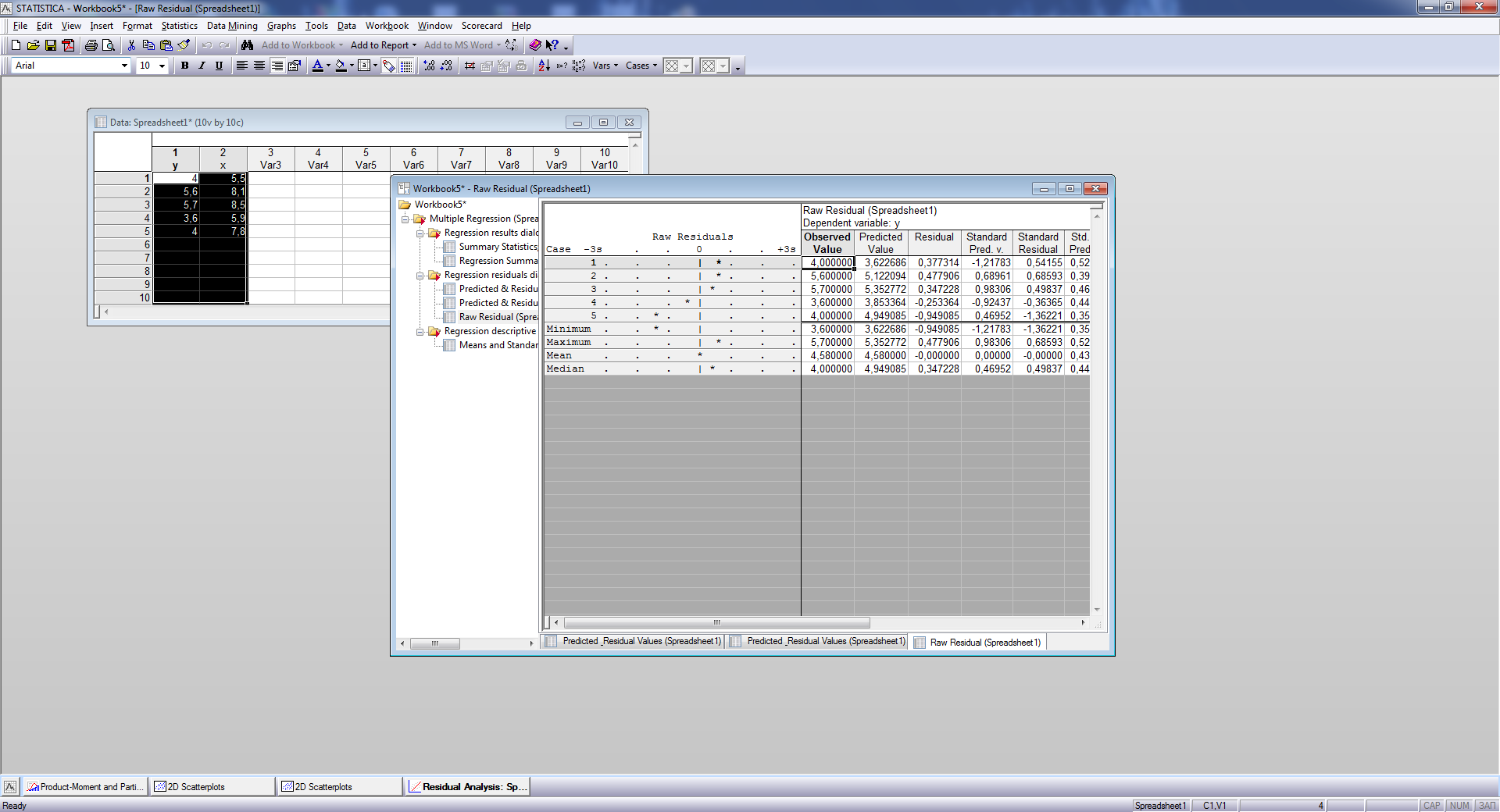Click the Paste clipboard icon

click(x=166, y=45)
